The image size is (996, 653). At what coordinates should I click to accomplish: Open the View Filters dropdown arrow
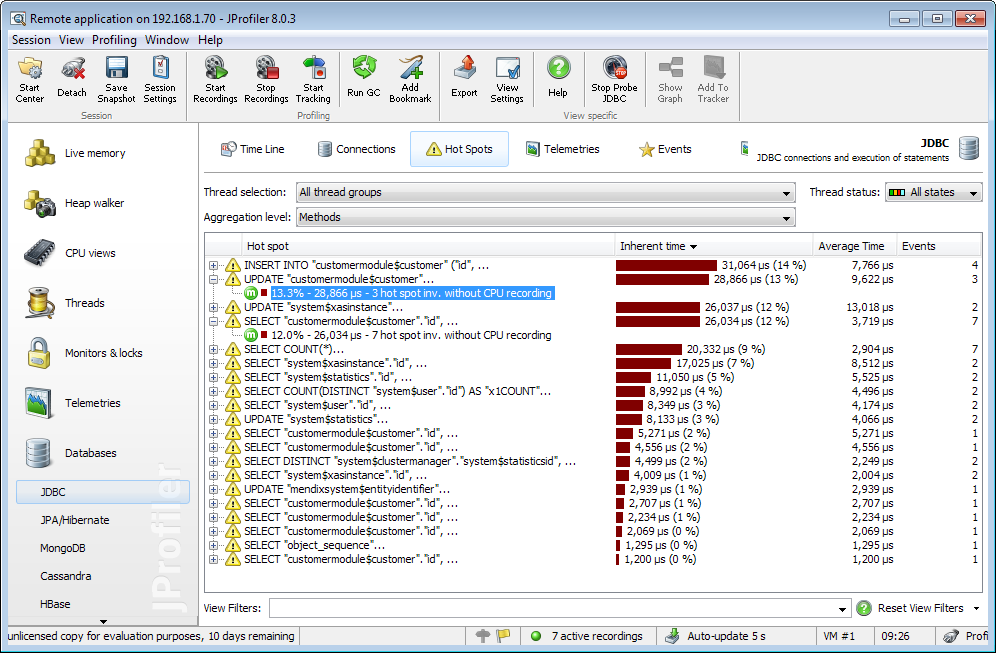pos(842,609)
